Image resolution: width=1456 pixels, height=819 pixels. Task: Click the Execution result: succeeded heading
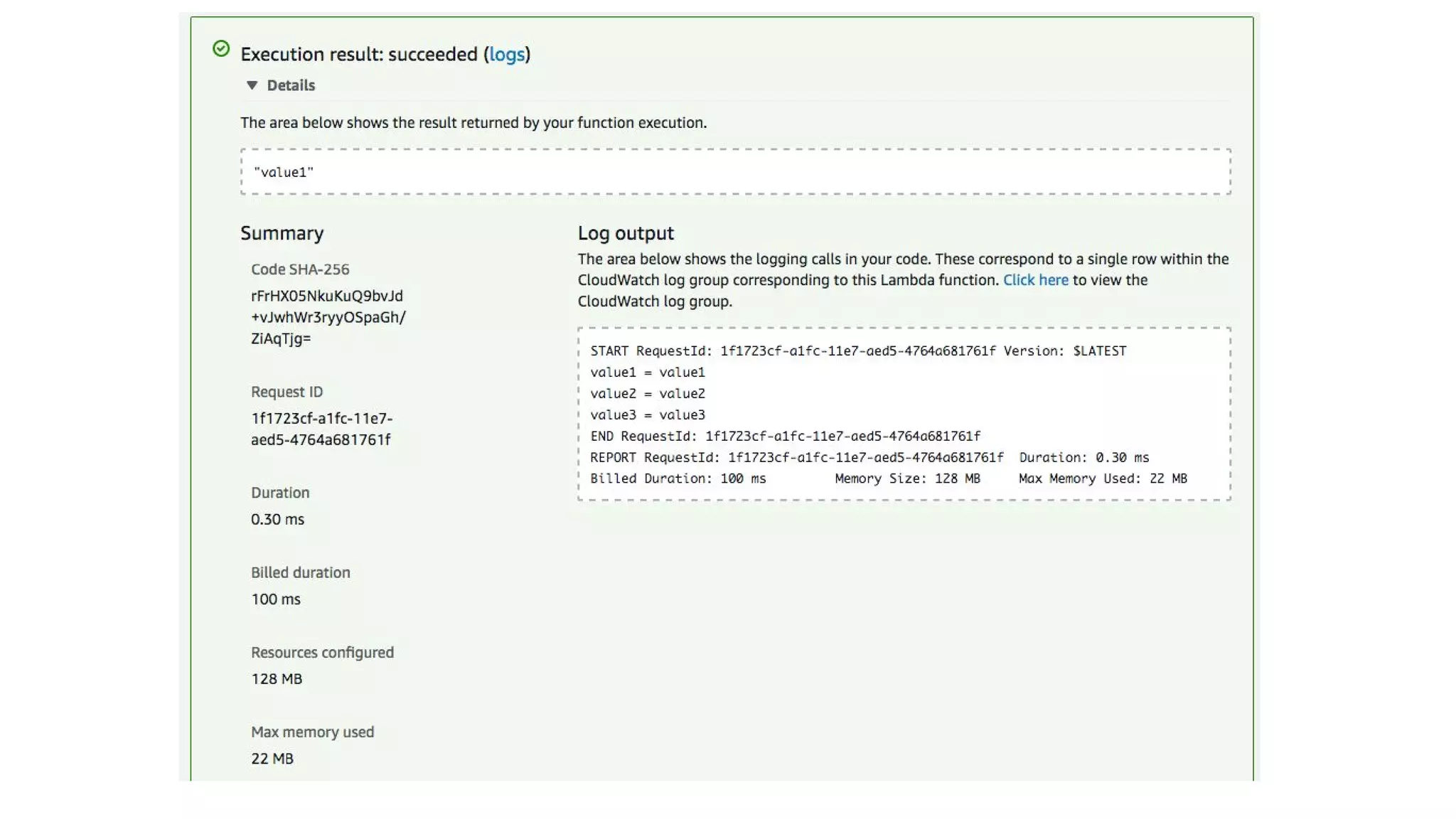pos(385,54)
